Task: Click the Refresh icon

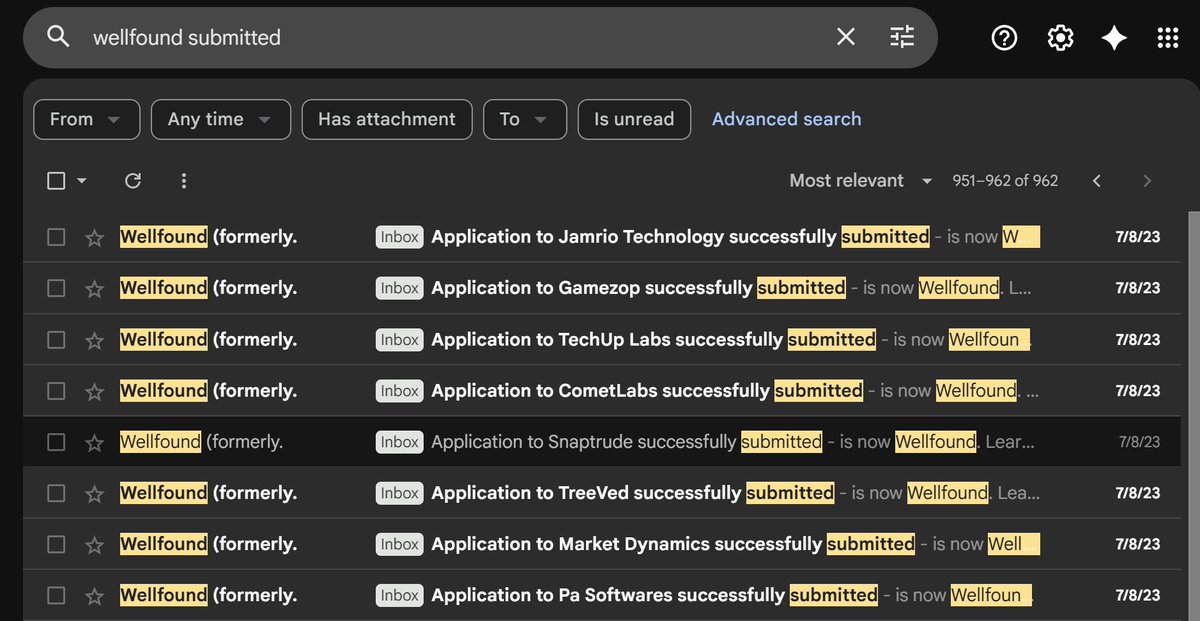Action: (132, 181)
